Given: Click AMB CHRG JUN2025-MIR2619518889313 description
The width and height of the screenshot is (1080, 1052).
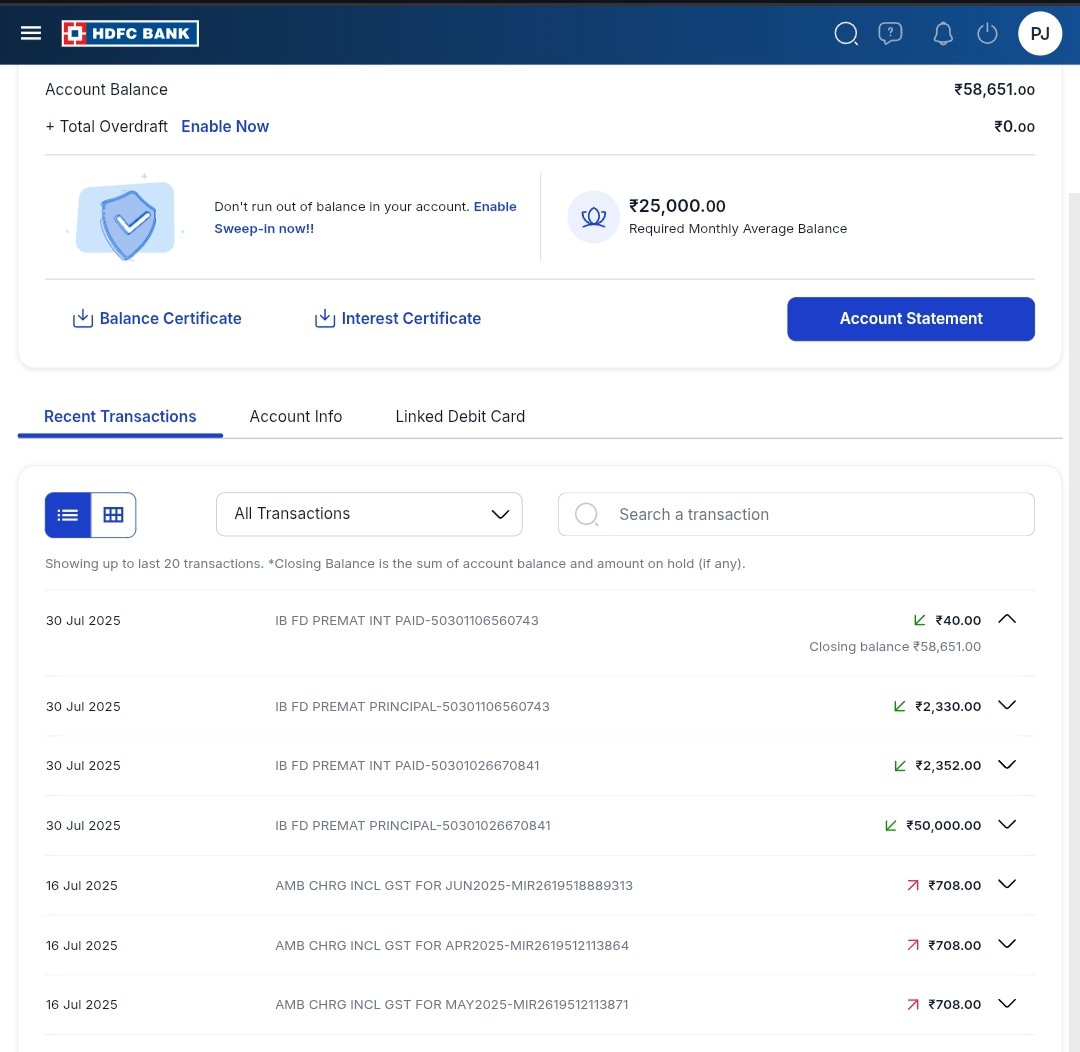Looking at the screenshot, I should click(454, 885).
